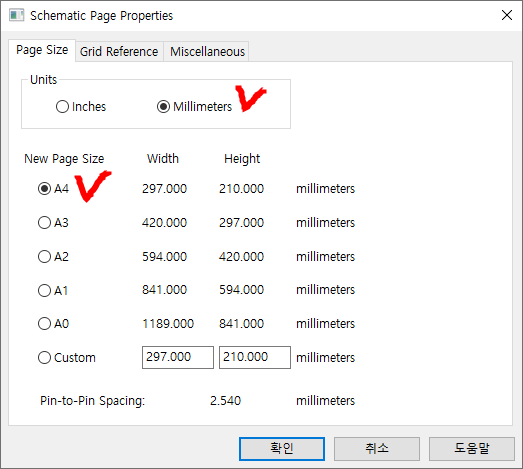Click the Width column heading
This screenshot has width=523, height=469.
(163, 159)
